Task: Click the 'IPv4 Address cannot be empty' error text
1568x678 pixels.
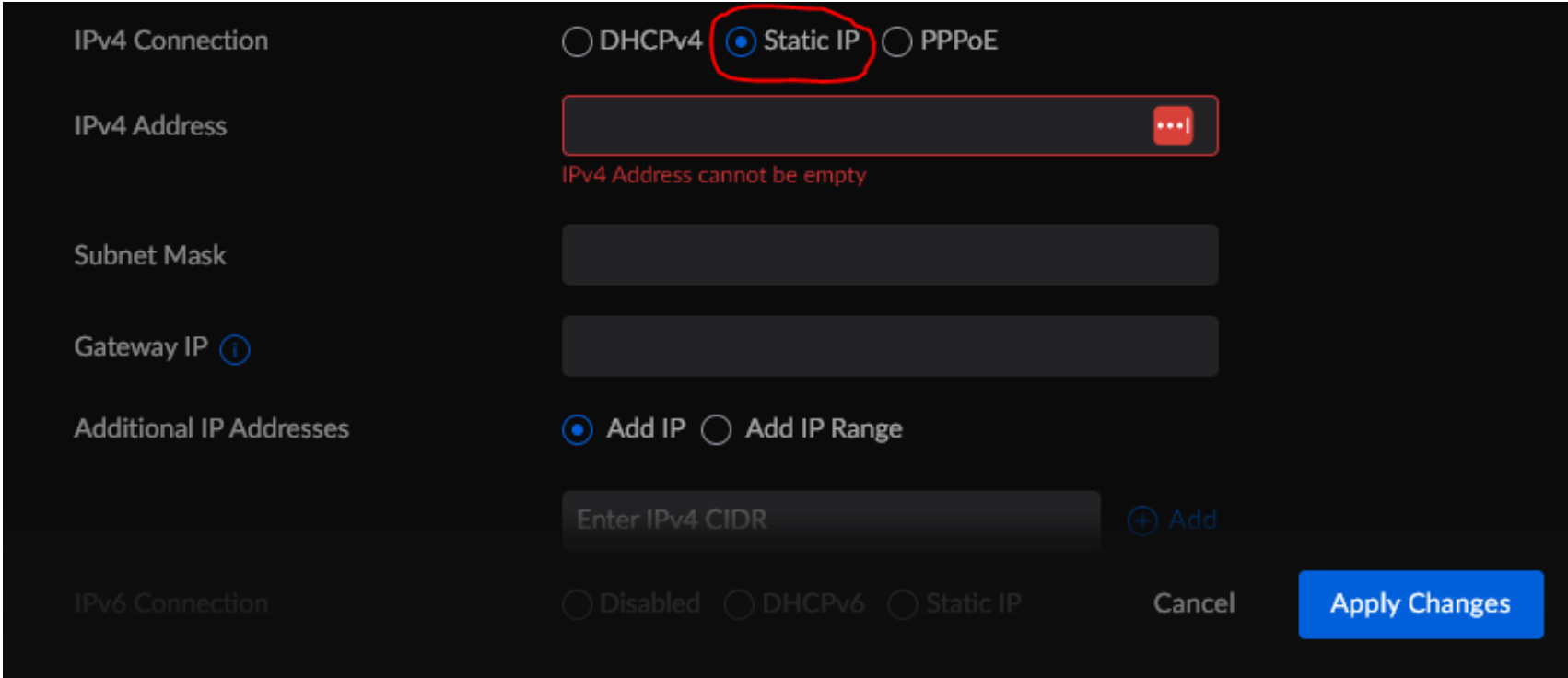Action: (714, 175)
